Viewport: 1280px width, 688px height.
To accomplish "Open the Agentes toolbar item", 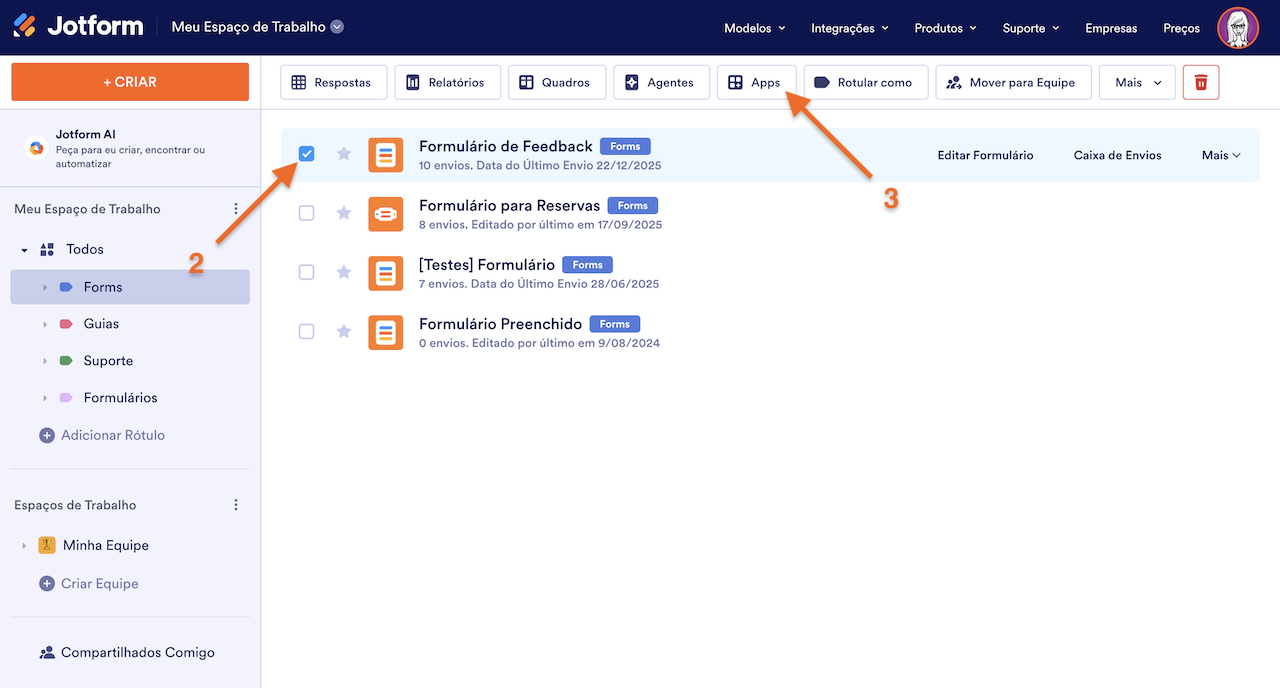I will [x=661, y=82].
